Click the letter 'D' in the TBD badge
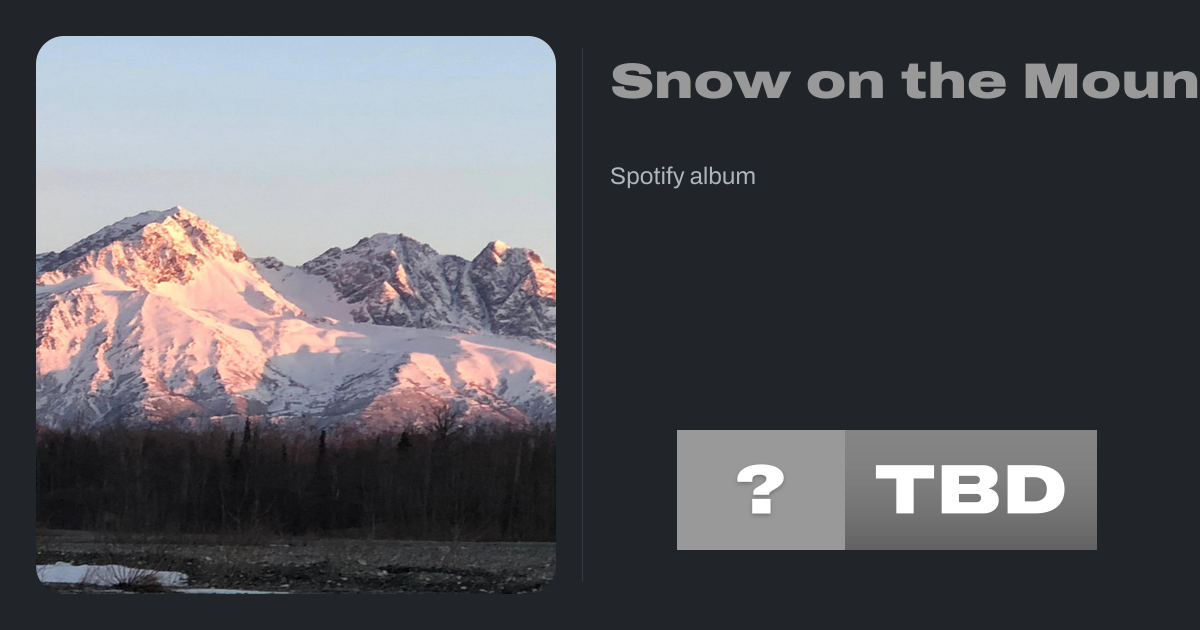This screenshot has height=630, width=1200. [x=1036, y=490]
